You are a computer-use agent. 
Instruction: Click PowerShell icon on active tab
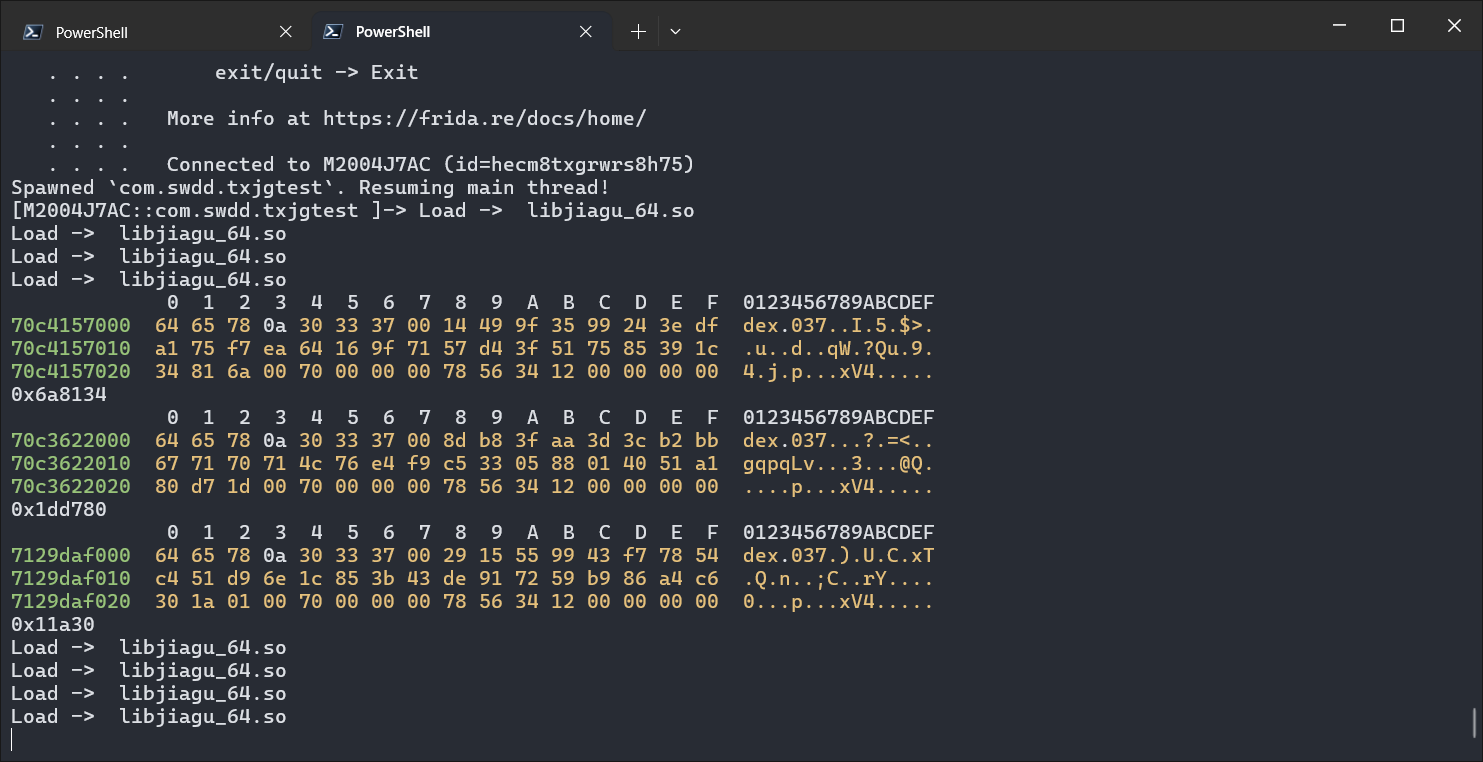pyautogui.click(x=333, y=32)
